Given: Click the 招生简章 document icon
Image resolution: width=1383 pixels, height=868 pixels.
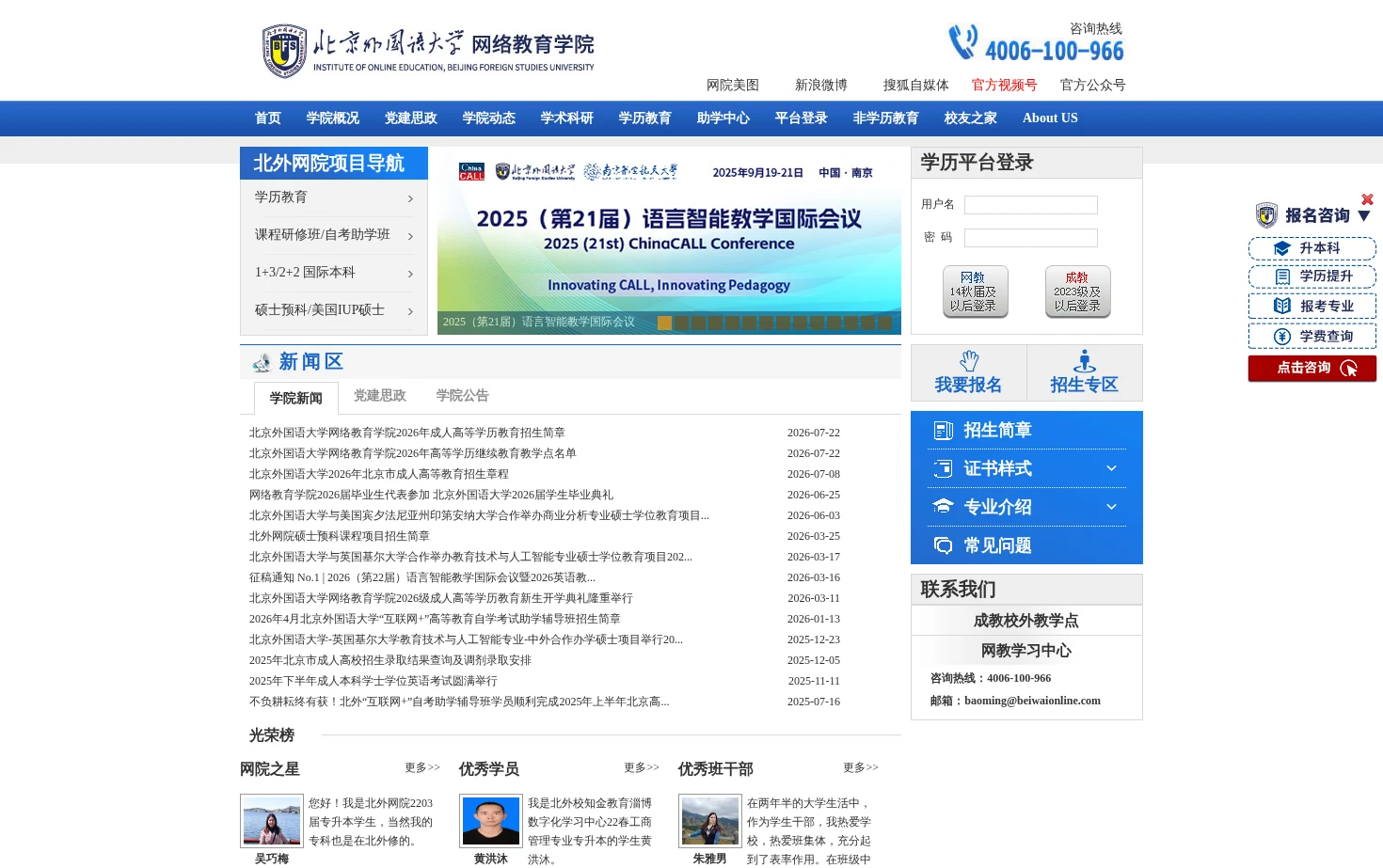Looking at the screenshot, I should (943, 431).
